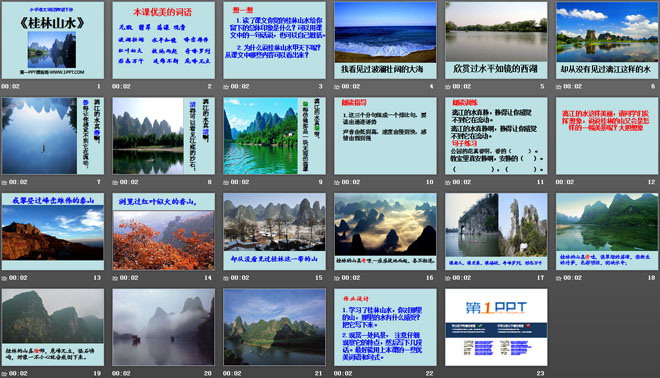Select slide 12 with red paragraph text
The height and width of the screenshot is (378, 660).
(607, 136)
